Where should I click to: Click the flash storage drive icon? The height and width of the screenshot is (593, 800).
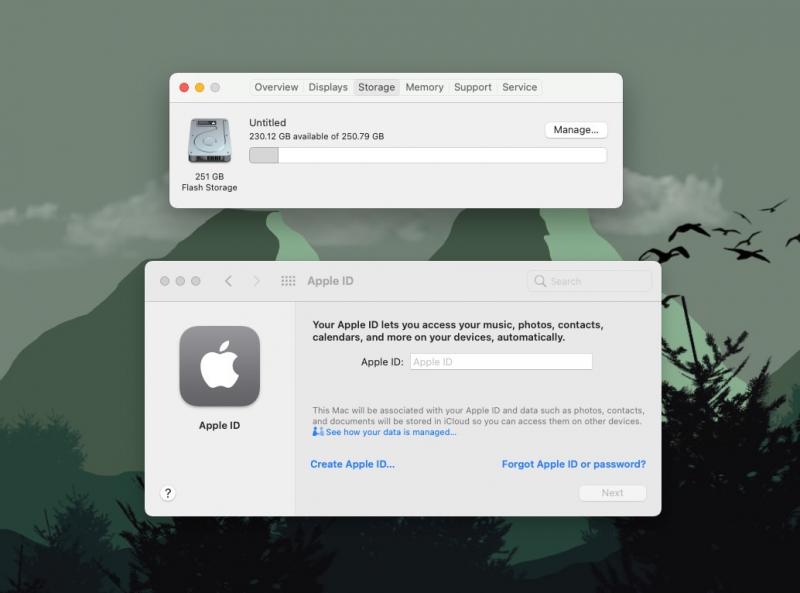tap(210, 140)
